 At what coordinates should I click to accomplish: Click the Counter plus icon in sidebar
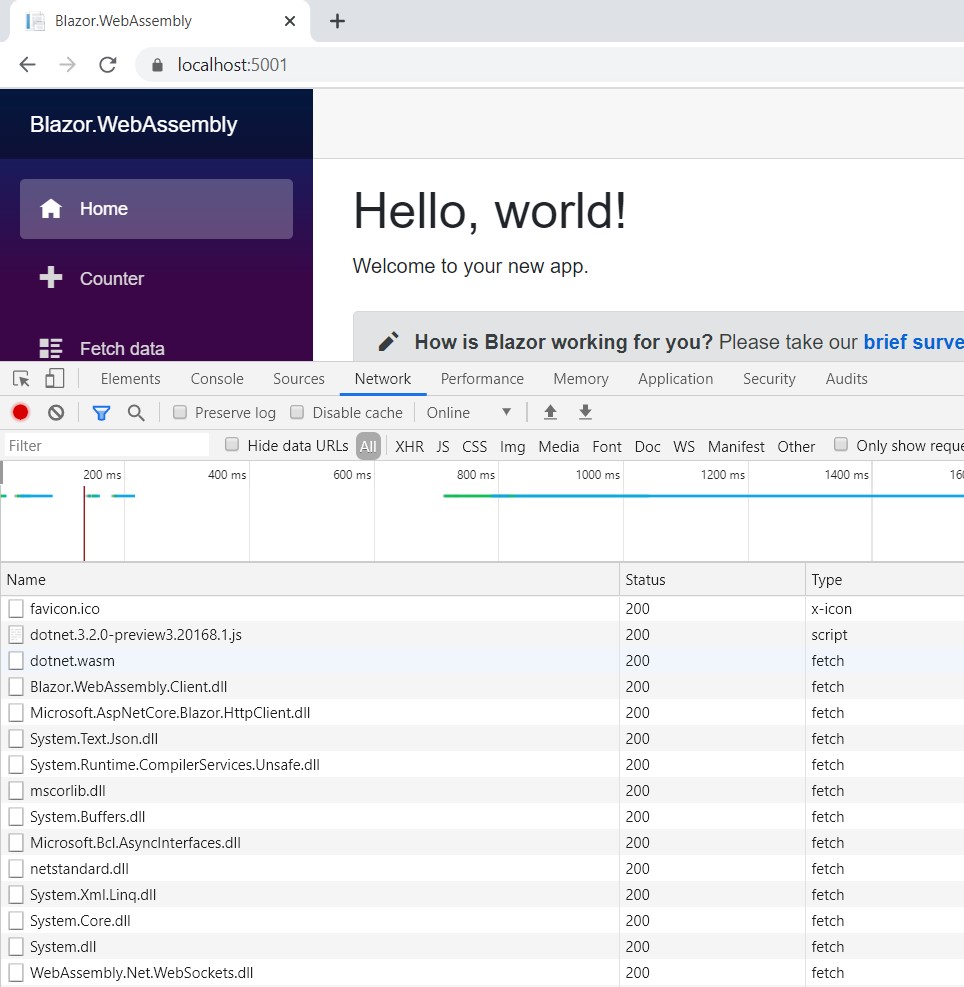click(x=51, y=278)
